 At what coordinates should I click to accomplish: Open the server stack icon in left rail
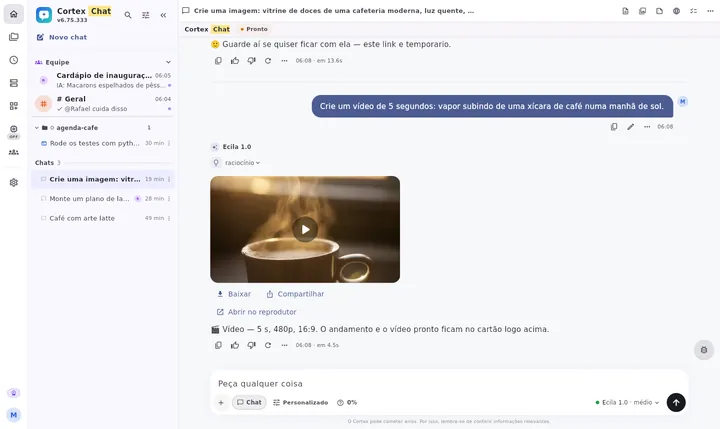[x=14, y=83]
